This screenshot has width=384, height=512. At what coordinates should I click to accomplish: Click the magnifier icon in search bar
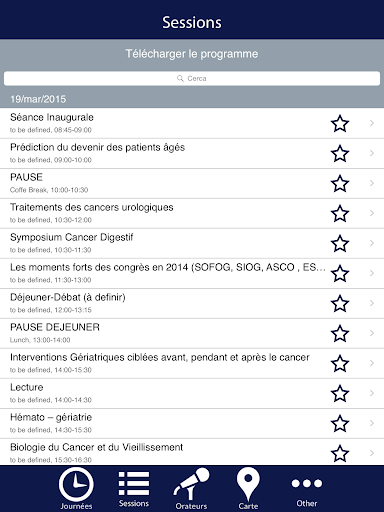(x=180, y=78)
